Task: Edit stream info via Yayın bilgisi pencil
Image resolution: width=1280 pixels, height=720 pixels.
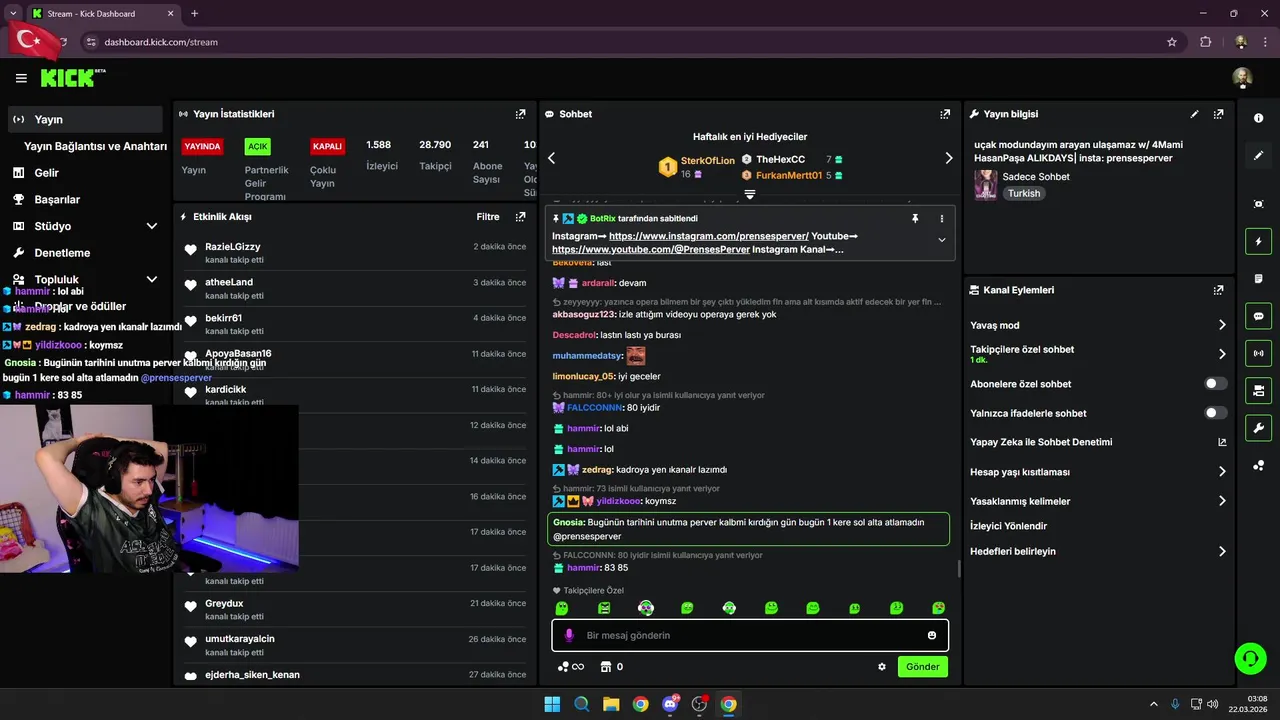Action: click(x=1194, y=114)
